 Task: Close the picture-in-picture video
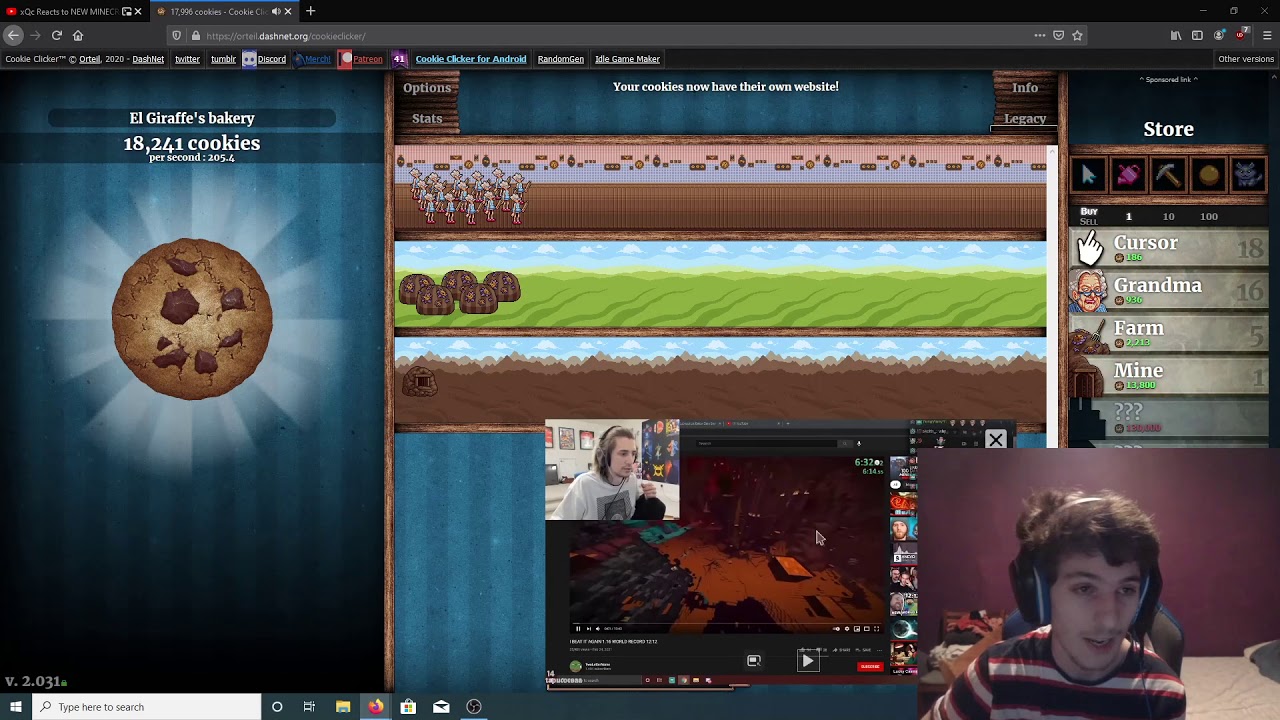click(995, 439)
